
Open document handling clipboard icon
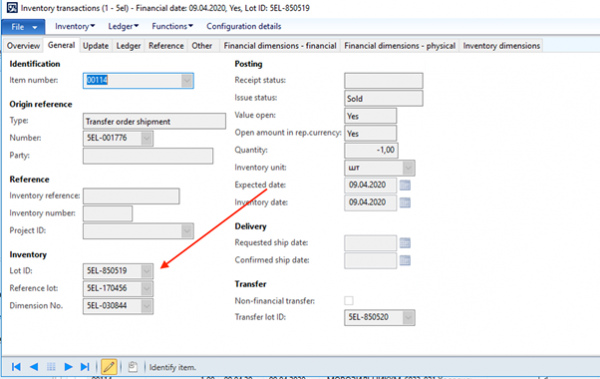(133, 367)
